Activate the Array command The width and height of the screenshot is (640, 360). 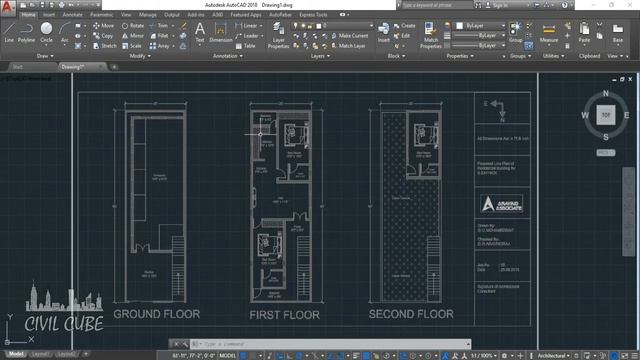coord(160,46)
